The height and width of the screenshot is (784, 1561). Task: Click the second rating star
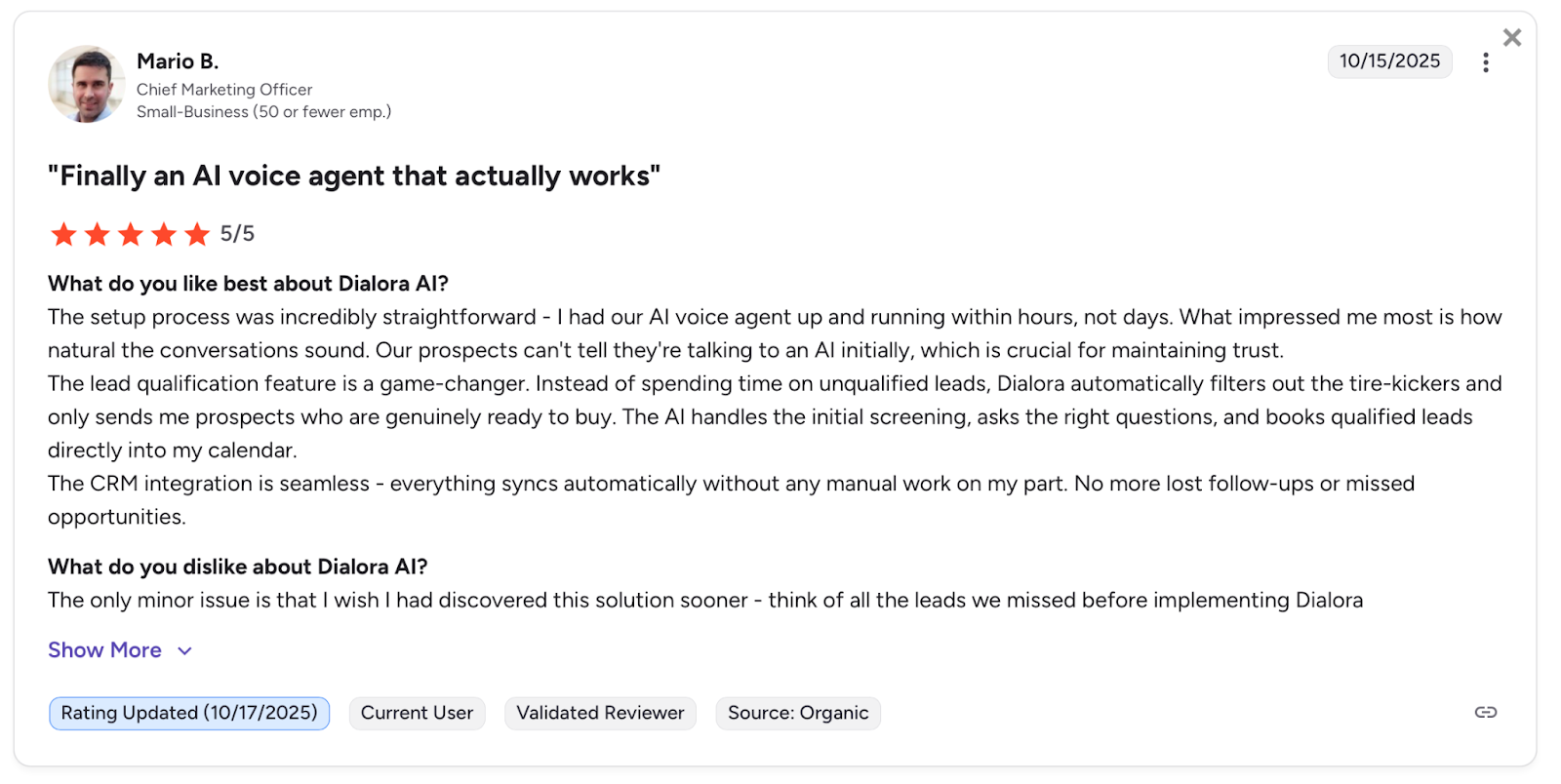tap(97, 234)
